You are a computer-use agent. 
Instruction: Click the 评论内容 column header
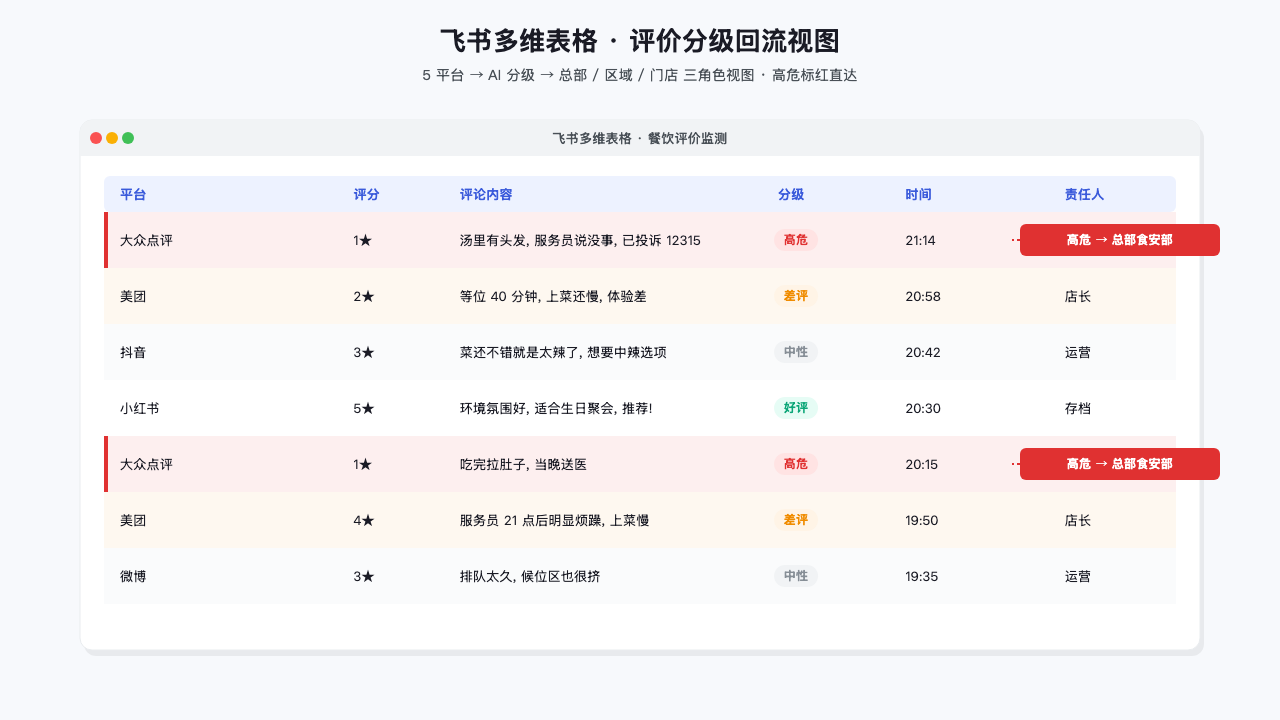[486, 195]
